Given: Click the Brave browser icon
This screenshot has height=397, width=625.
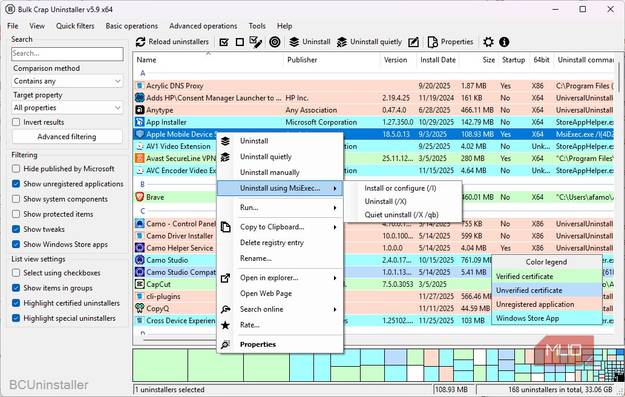Looking at the screenshot, I should (140, 197).
